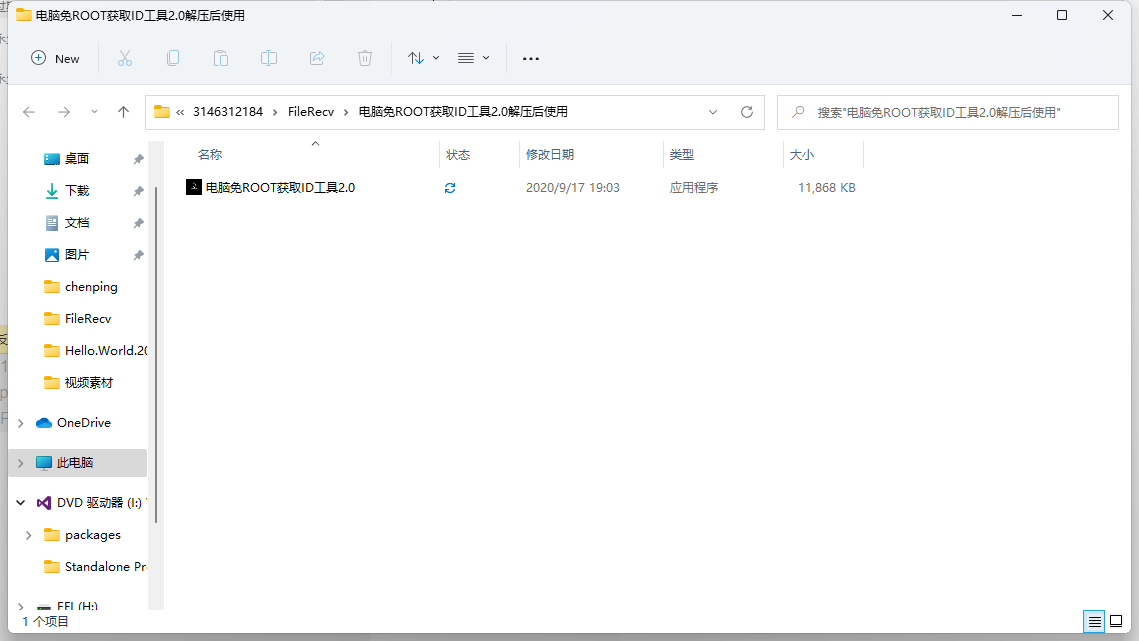Sort by 修改日期 column header

[x=550, y=155]
